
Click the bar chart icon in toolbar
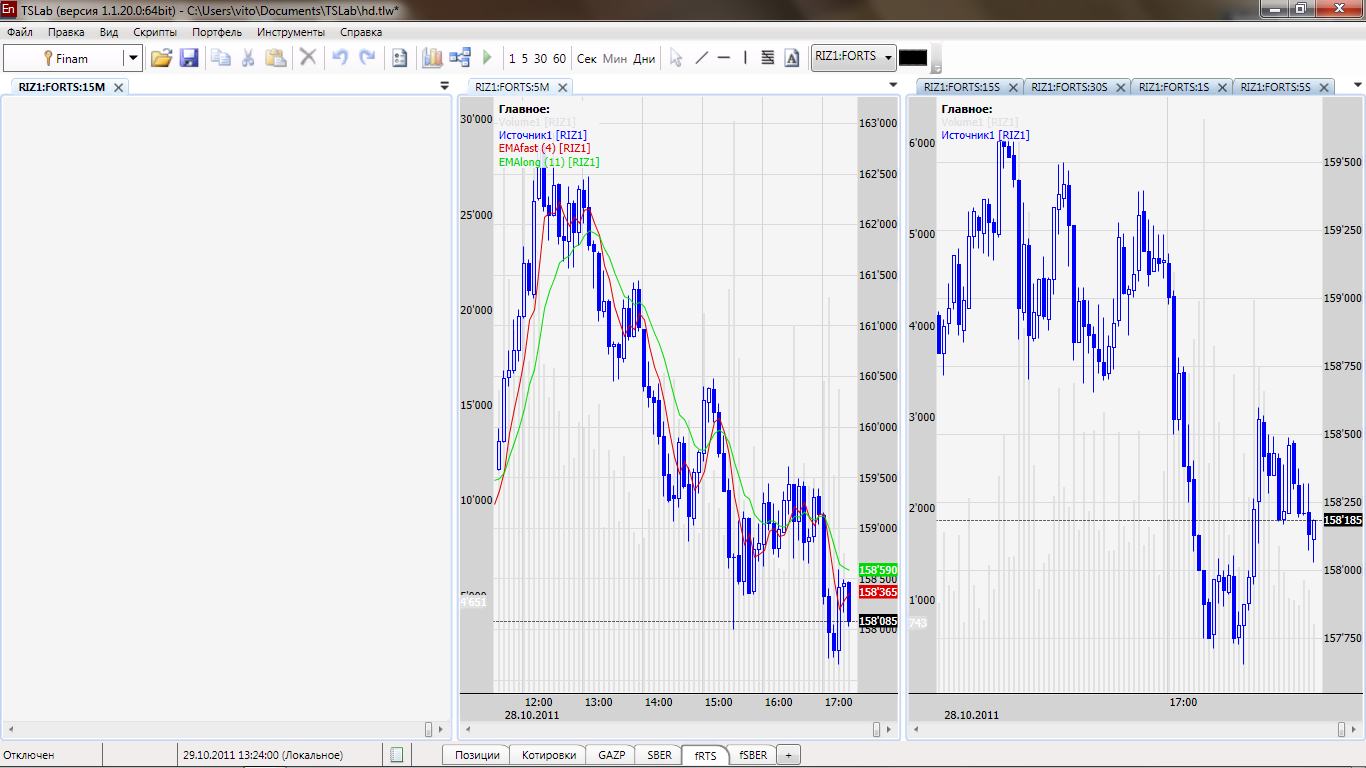pyautogui.click(x=432, y=58)
